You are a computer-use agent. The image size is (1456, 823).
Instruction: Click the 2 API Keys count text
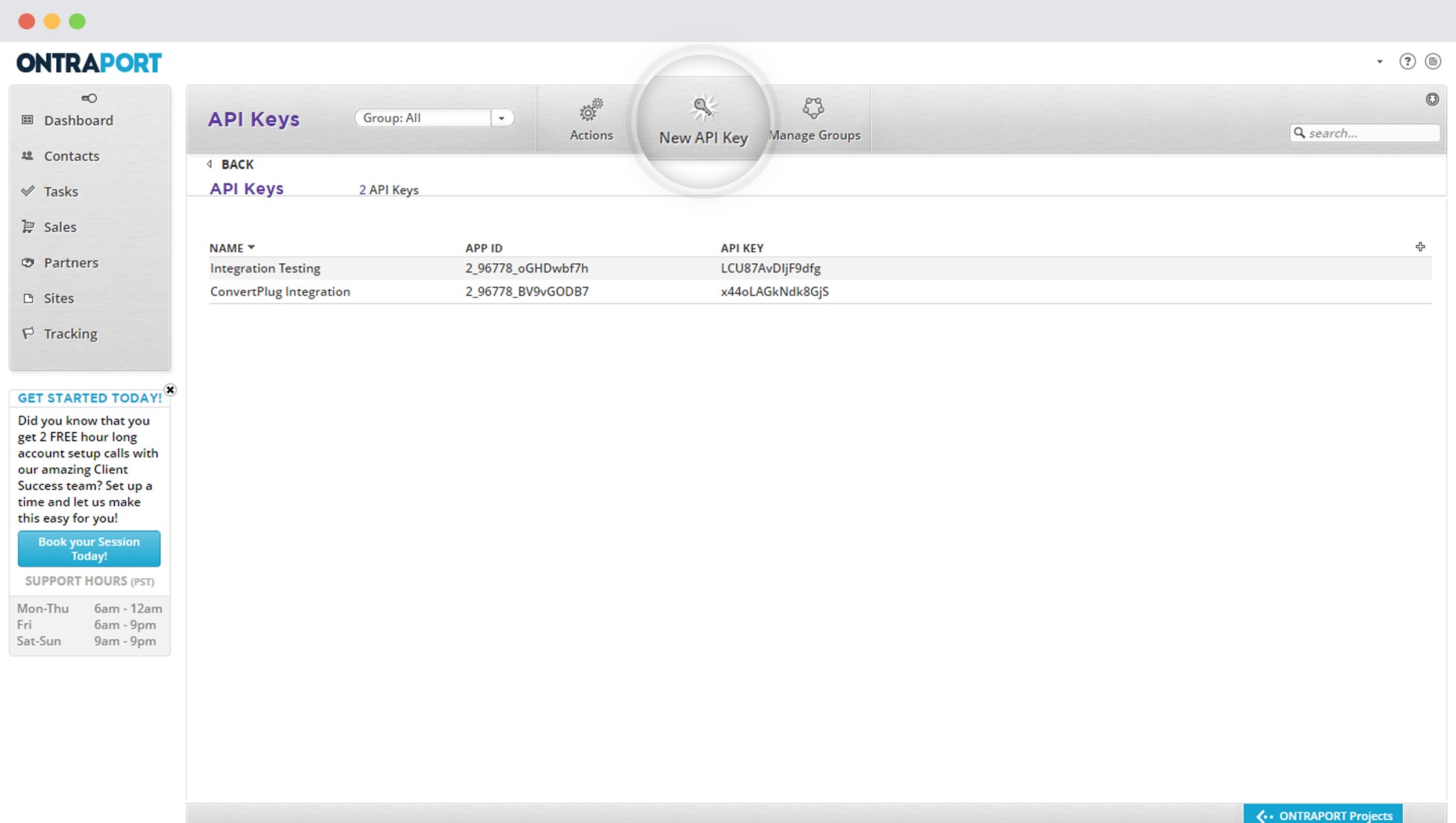click(x=389, y=190)
